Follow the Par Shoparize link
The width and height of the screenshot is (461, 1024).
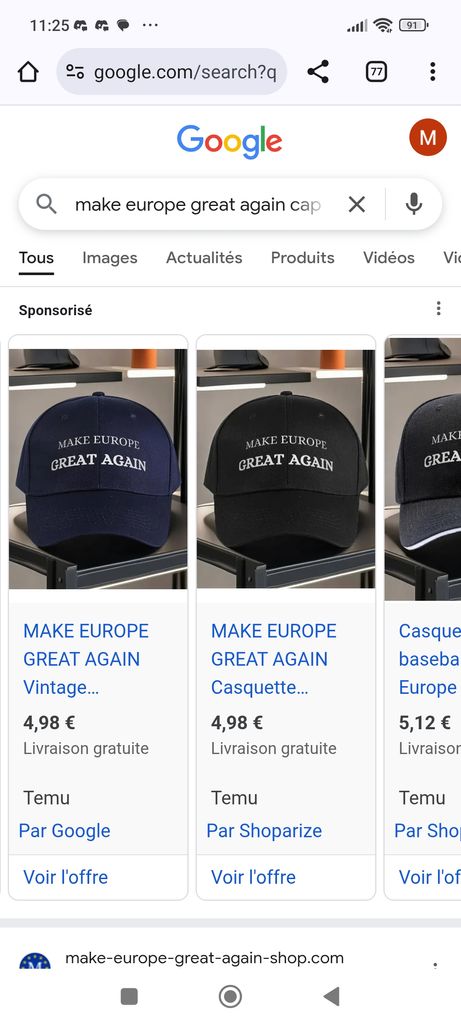coord(264,831)
